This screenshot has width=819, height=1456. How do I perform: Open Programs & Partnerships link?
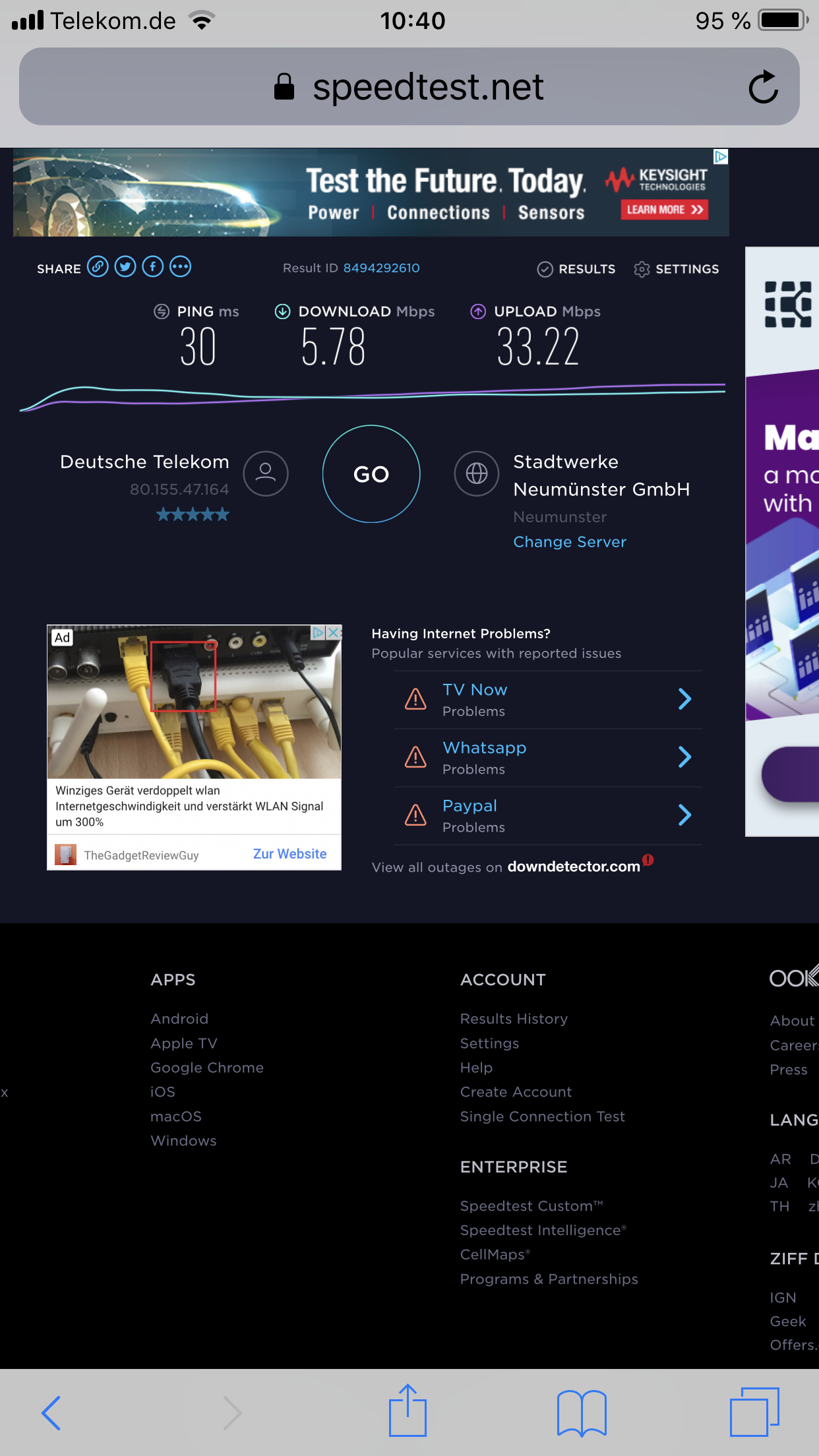[x=549, y=1279]
